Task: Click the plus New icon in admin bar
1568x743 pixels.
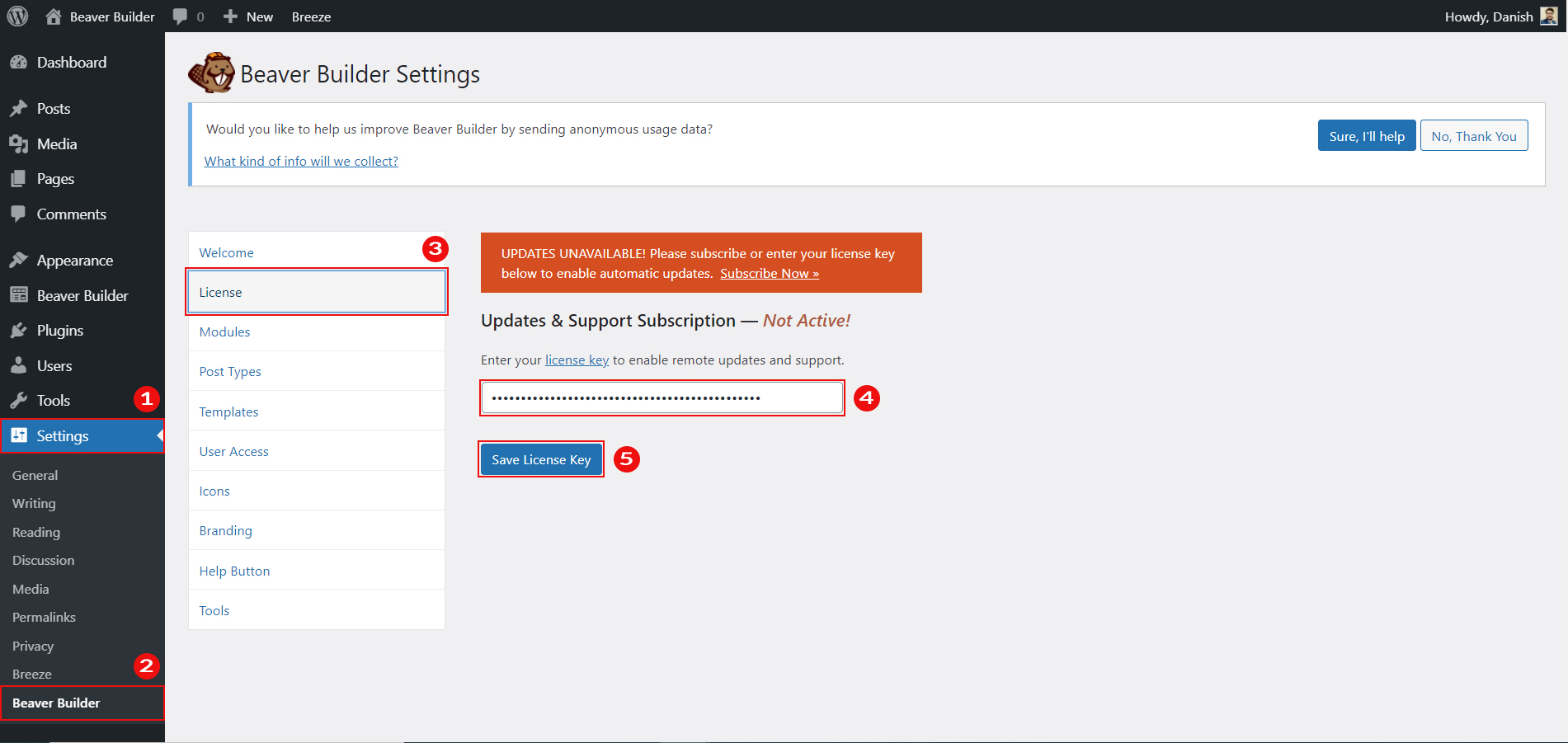Action: (231, 16)
